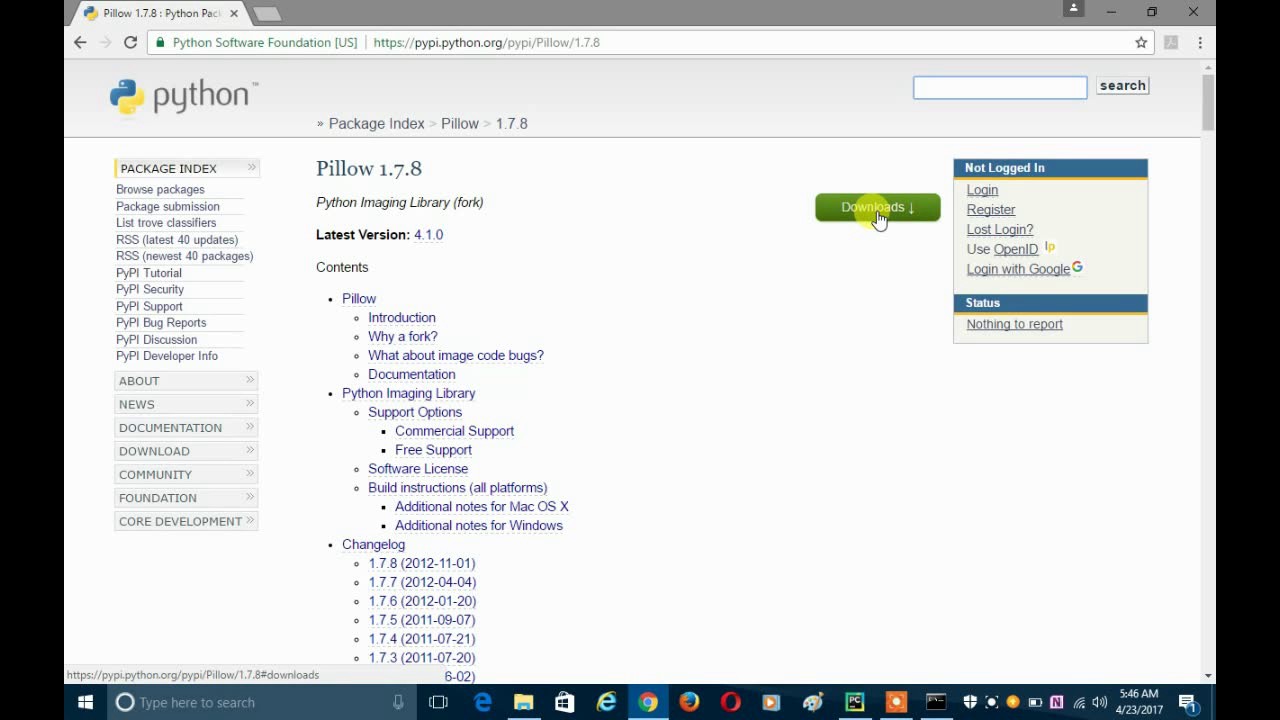Image resolution: width=1280 pixels, height=720 pixels.
Task: Expand the NEWS sidebar menu
Action: [x=187, y=404]
